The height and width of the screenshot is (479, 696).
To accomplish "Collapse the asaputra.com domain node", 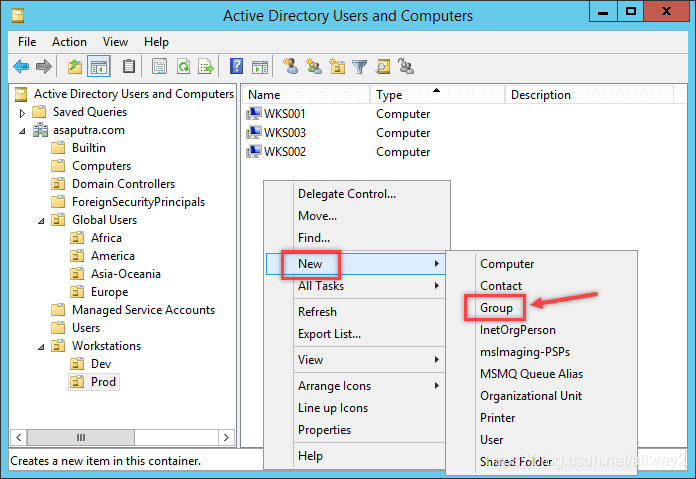I will (22, 131).
